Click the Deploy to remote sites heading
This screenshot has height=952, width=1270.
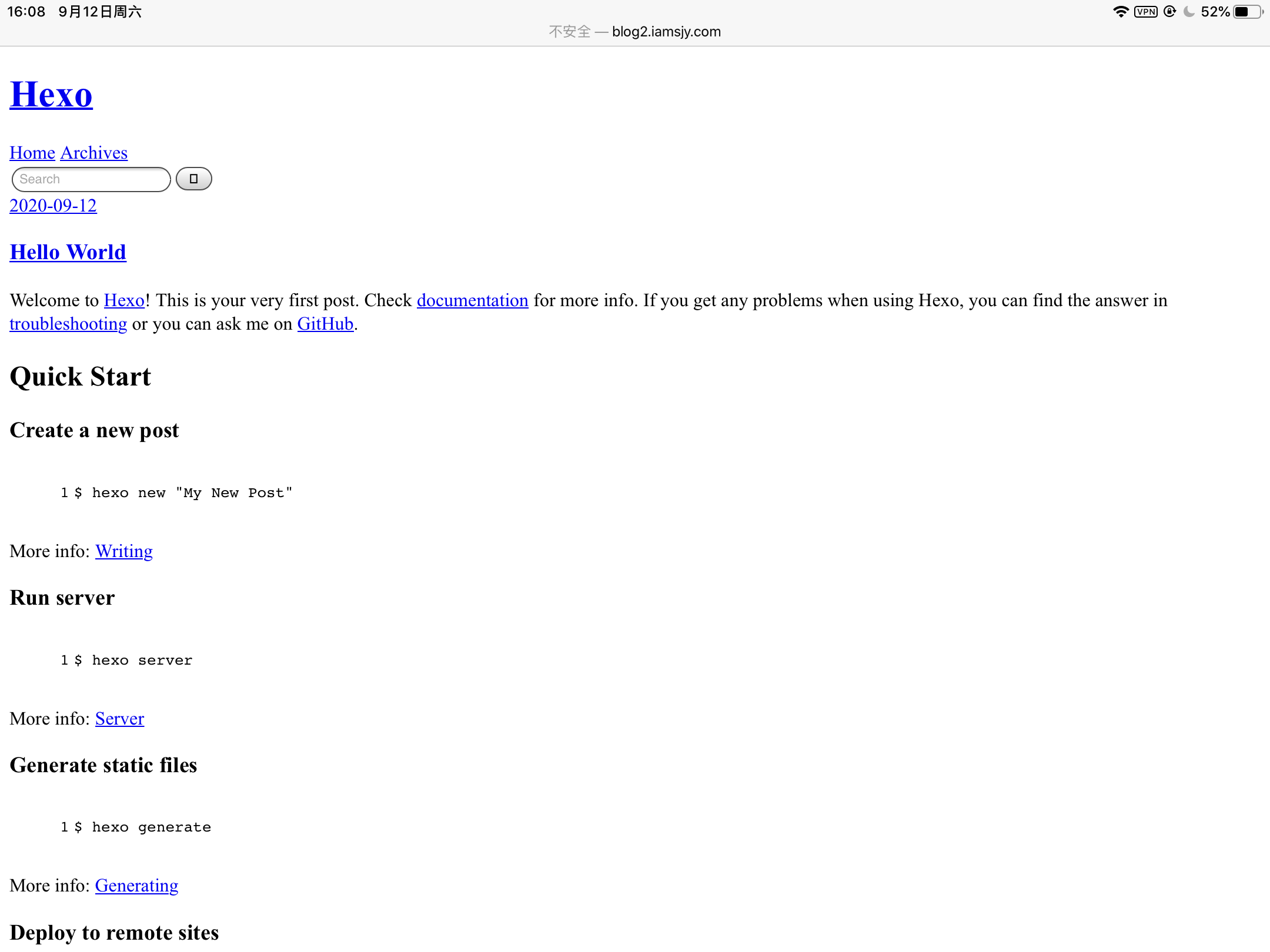tap(114, 933)
